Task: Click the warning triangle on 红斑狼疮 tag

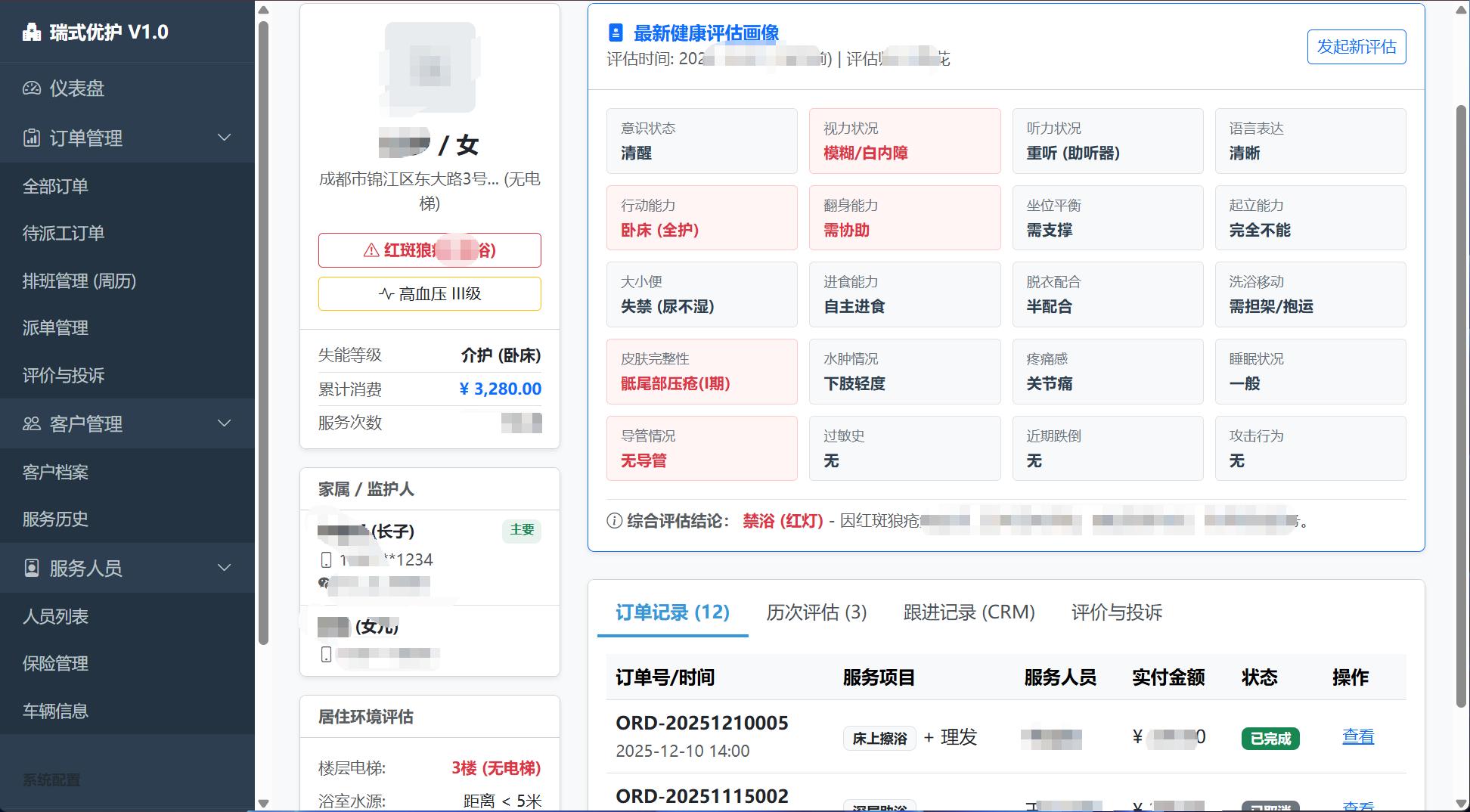Action: [371, 250]
